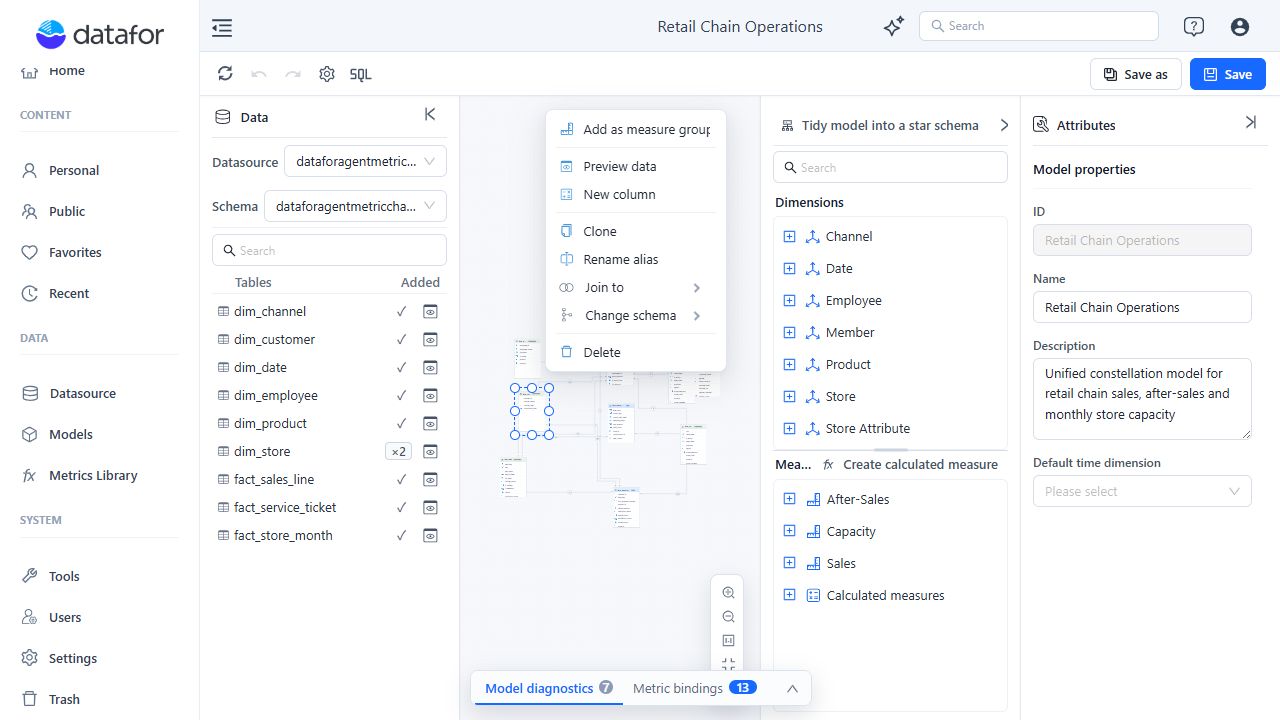Open Join to submenu
The height and width of the screenshot is (720, 1280).
pos(636,287)
